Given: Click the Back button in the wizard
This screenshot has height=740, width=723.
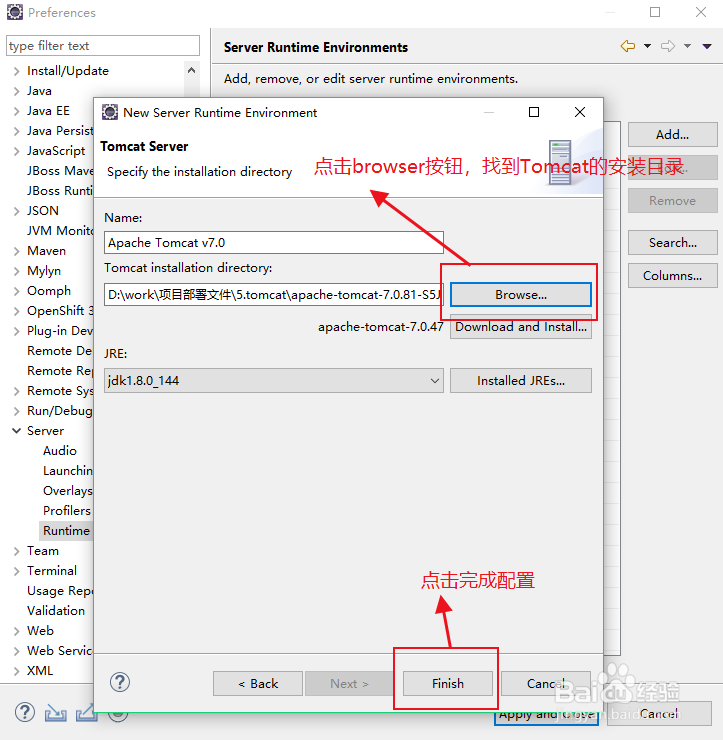Looking at the screenshot, I should 258,683.
